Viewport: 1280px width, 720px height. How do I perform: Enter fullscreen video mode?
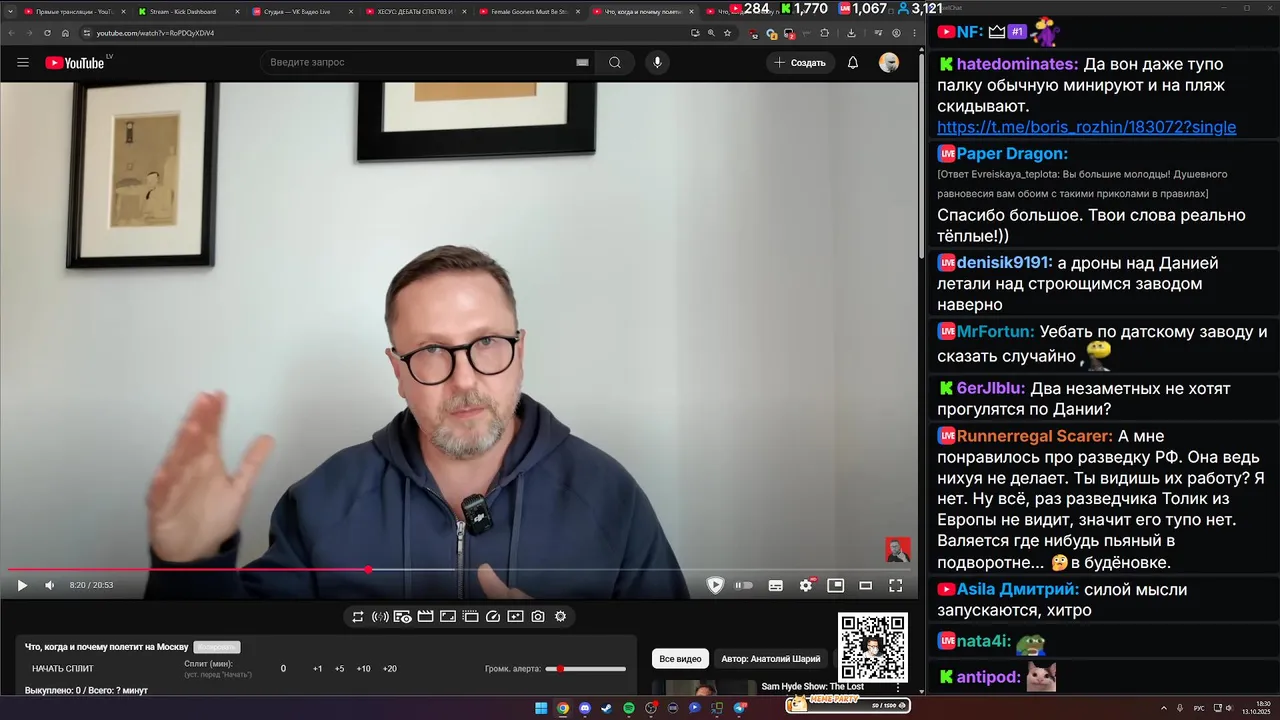(x=896, y=585)
